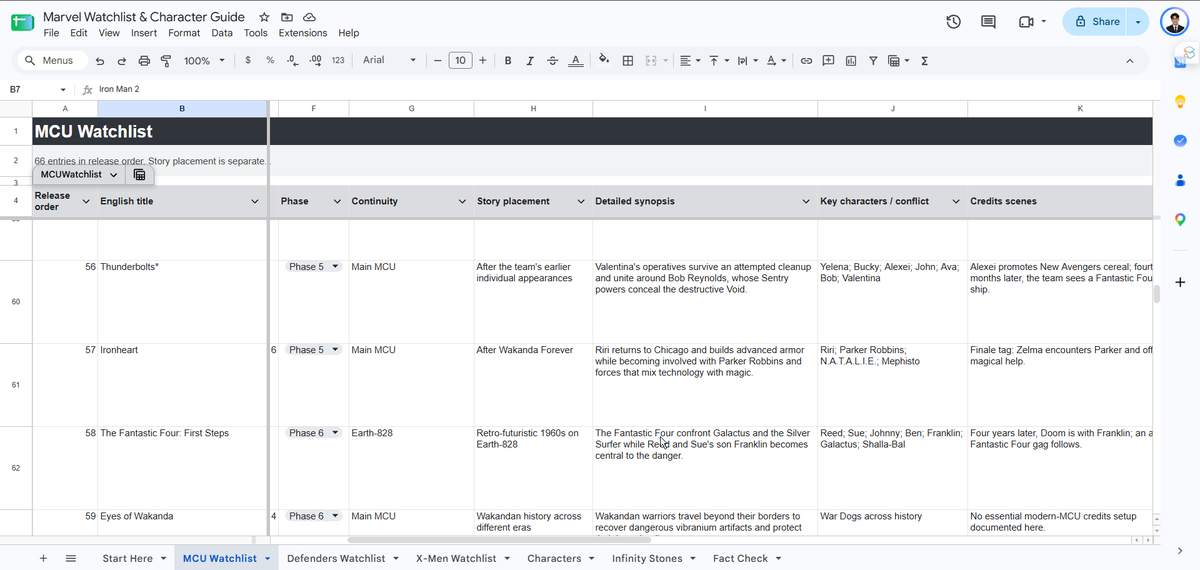Start a meeting with camera icon
The image size is (1200, 570).
[1025, 22]
